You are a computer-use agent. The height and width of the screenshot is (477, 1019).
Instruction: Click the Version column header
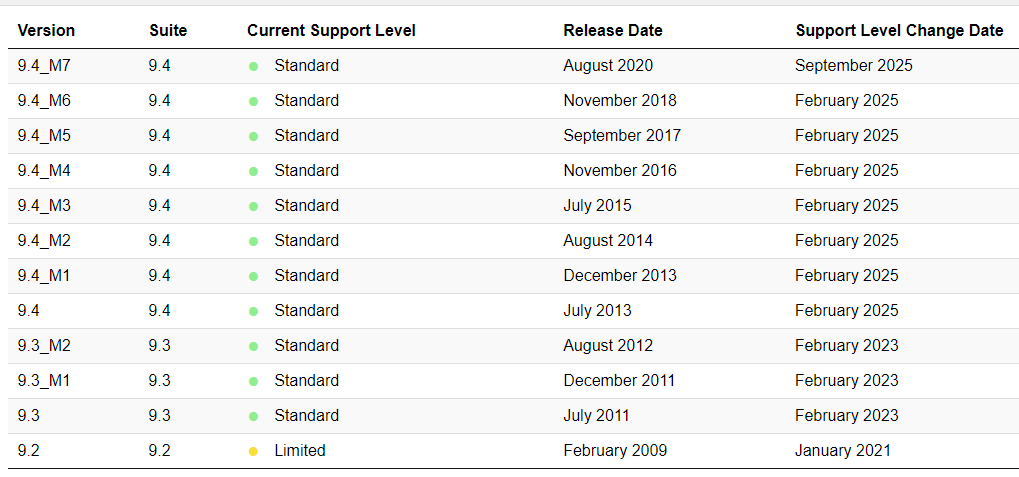coord(46,30)
